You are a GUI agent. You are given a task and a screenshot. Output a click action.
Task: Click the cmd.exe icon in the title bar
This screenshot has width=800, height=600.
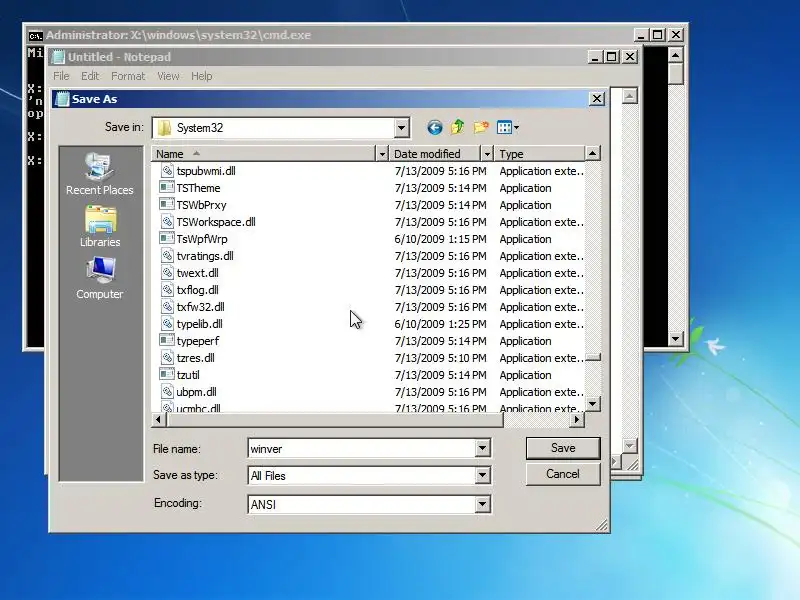point(35,35)
